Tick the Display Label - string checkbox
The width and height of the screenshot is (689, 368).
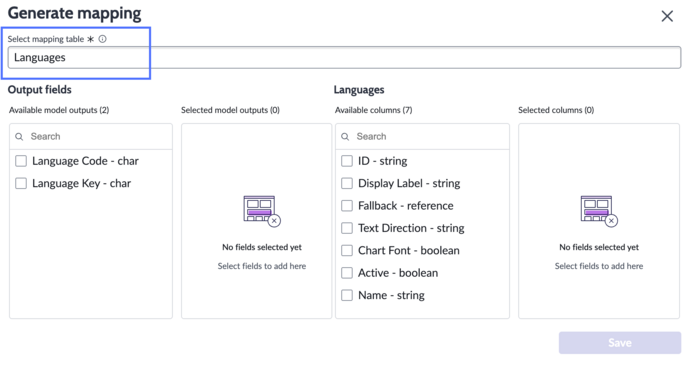pyautogui.click(x=347, y=183)
